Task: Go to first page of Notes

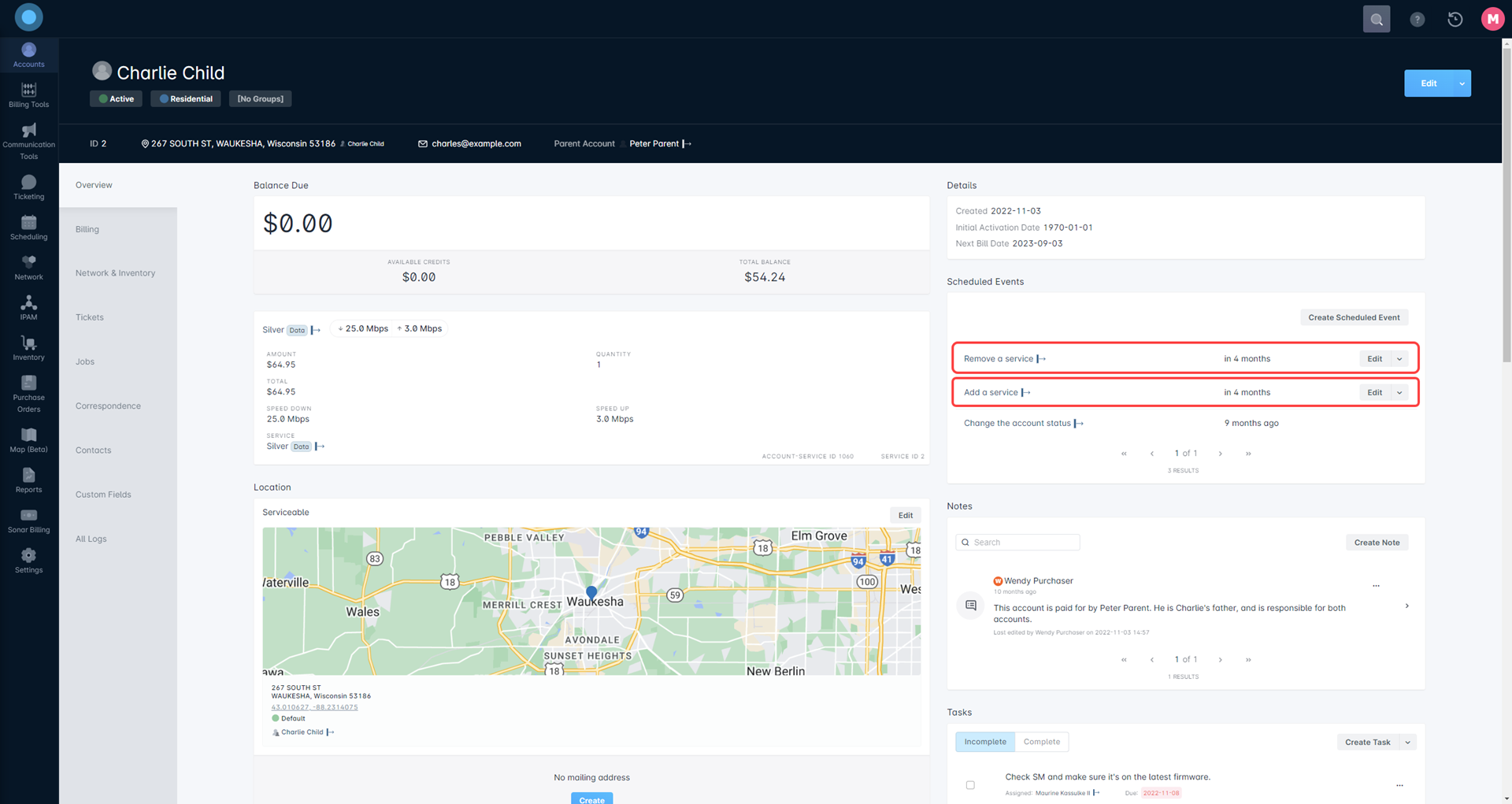Action: pos(1124,660)
